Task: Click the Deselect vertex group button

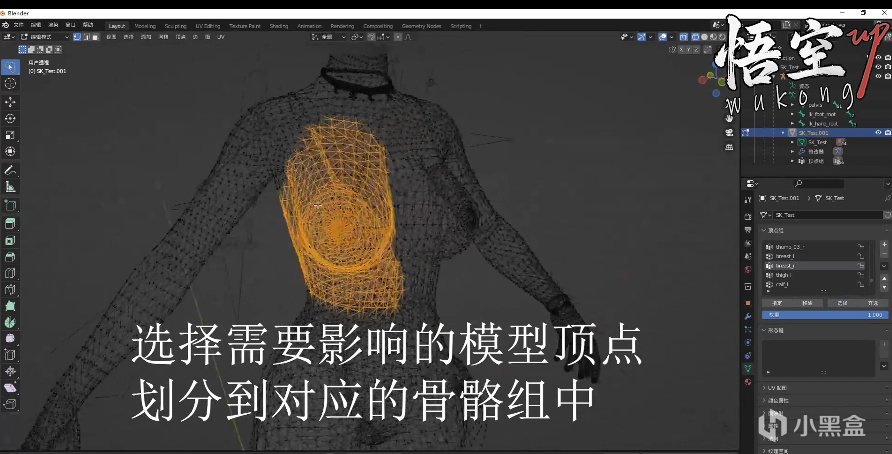Action: tap(873, 303)
